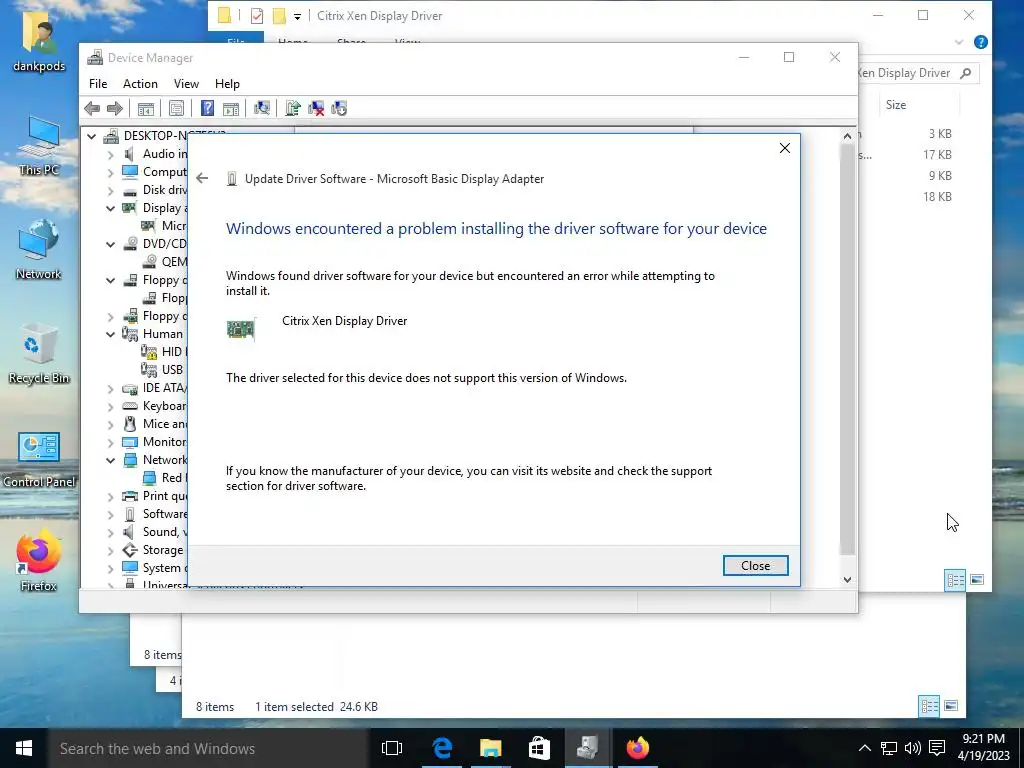Click the Citrix Xen Display Driver card icon
1024x768 pixels.
point(241,329)
